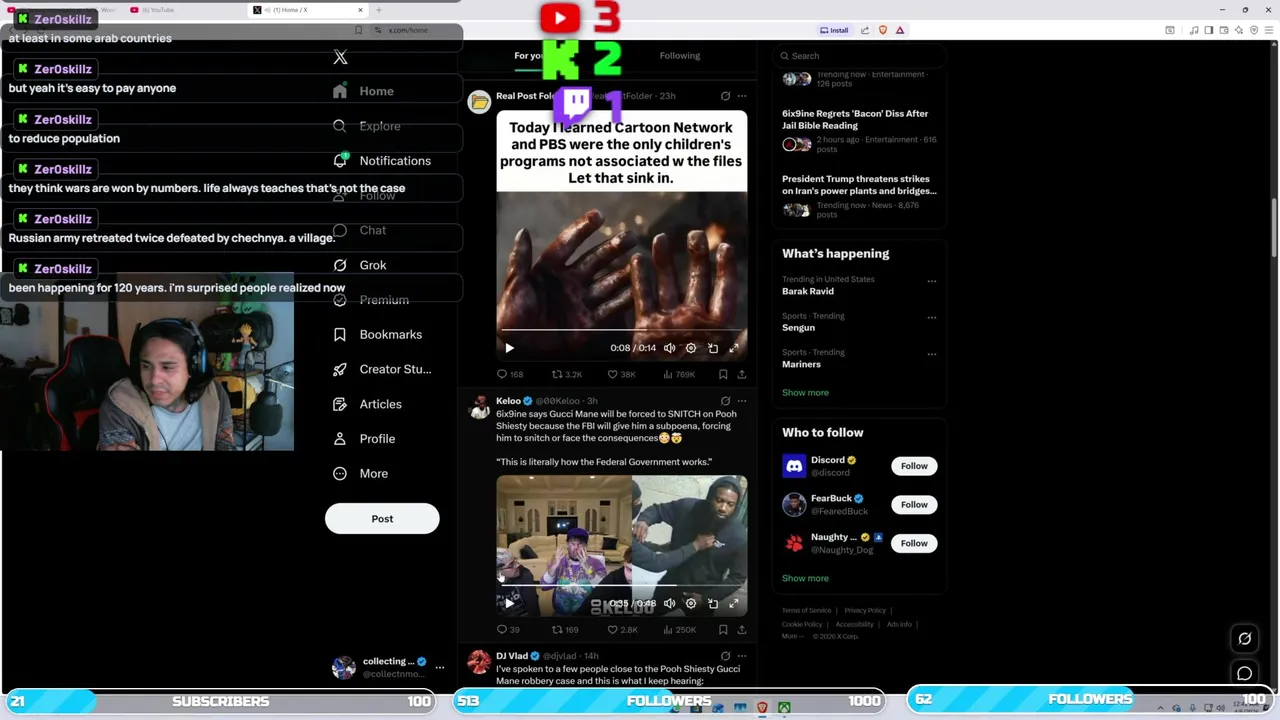Screen dimensions: 1280x720
Task: Open settings gear on Cartoon Network video
Action: pyautogui.click(x=691, y=348)
